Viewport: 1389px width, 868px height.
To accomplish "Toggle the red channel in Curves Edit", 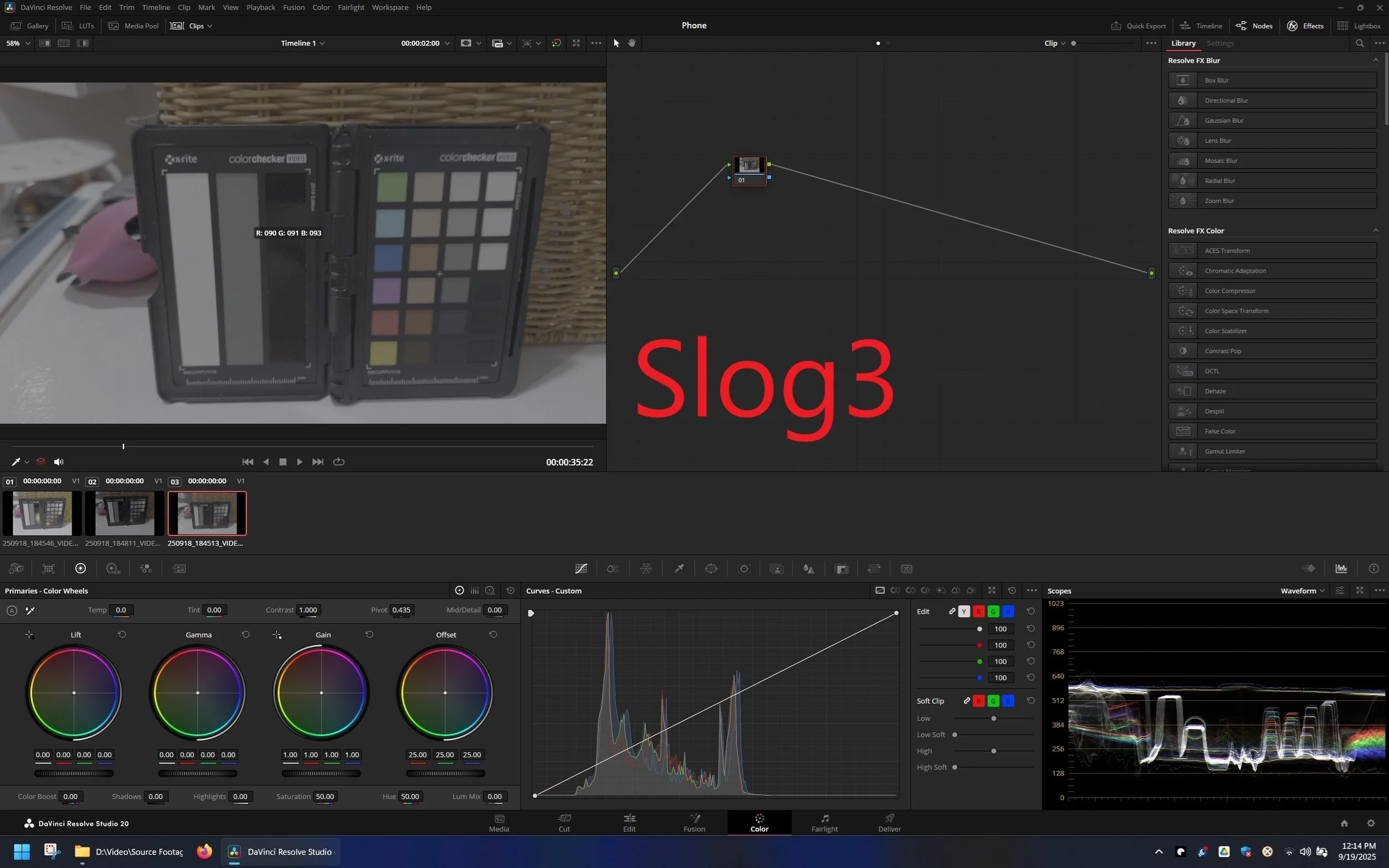I will coord(978,611).
